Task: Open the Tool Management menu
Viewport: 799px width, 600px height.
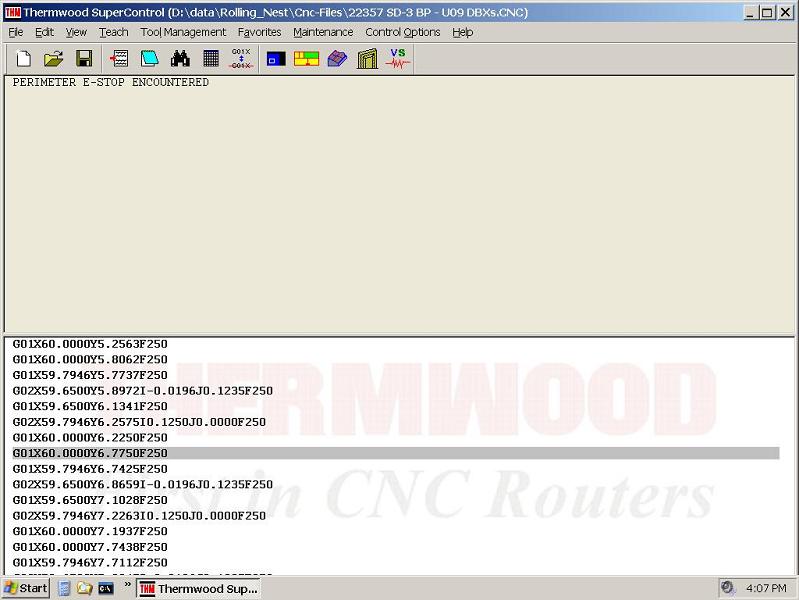Action: pyautogui.click(x=183, y=32)
